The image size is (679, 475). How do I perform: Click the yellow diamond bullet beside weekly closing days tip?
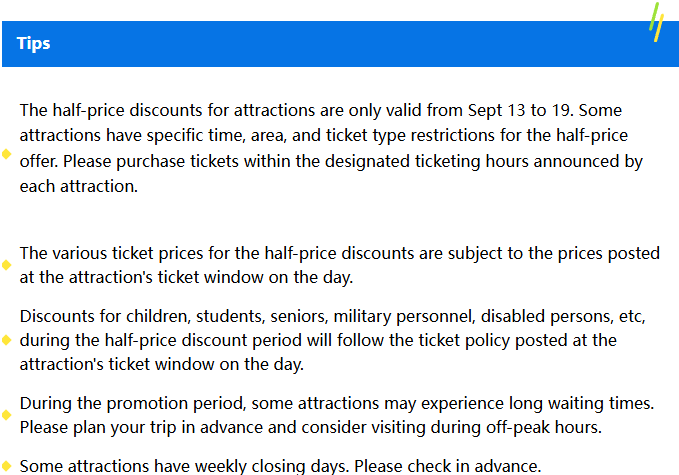point(6,466)
